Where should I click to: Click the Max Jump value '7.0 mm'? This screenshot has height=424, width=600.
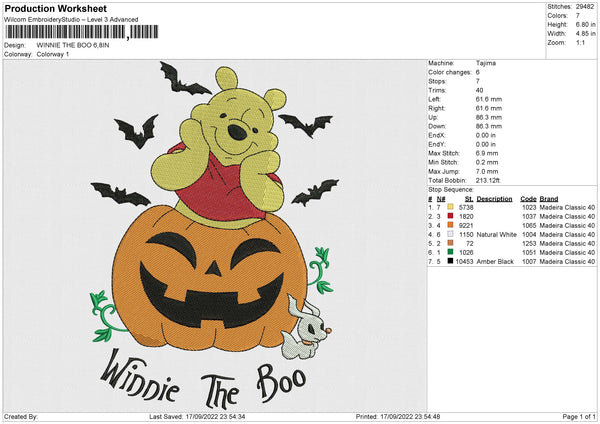(487, 171)
